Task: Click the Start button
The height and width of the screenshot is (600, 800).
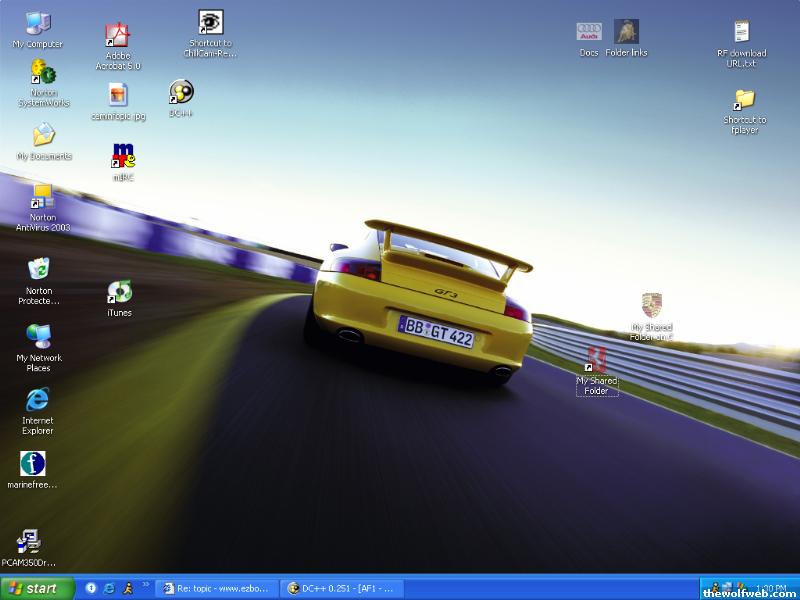Action: (x=37, y=588)
